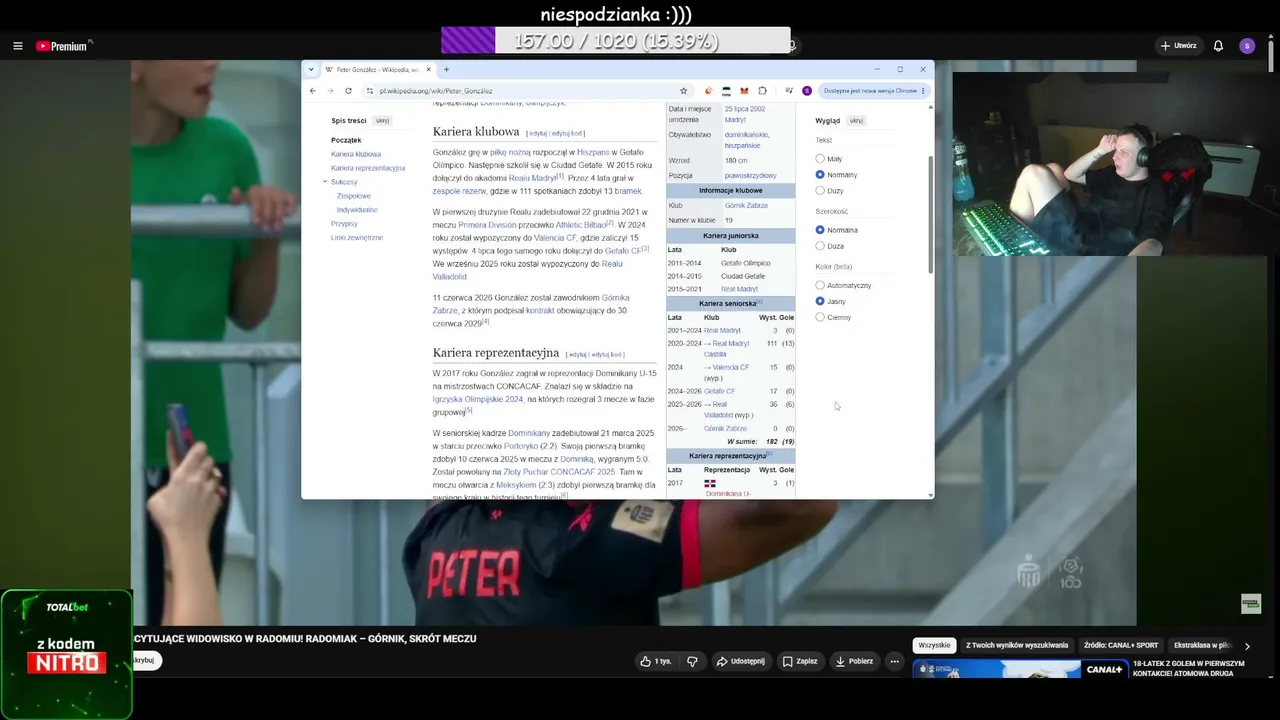Jump to Kariera reprezentacyjna in contents
Viewport: 1280px width, 720px height.
[368, 168]
